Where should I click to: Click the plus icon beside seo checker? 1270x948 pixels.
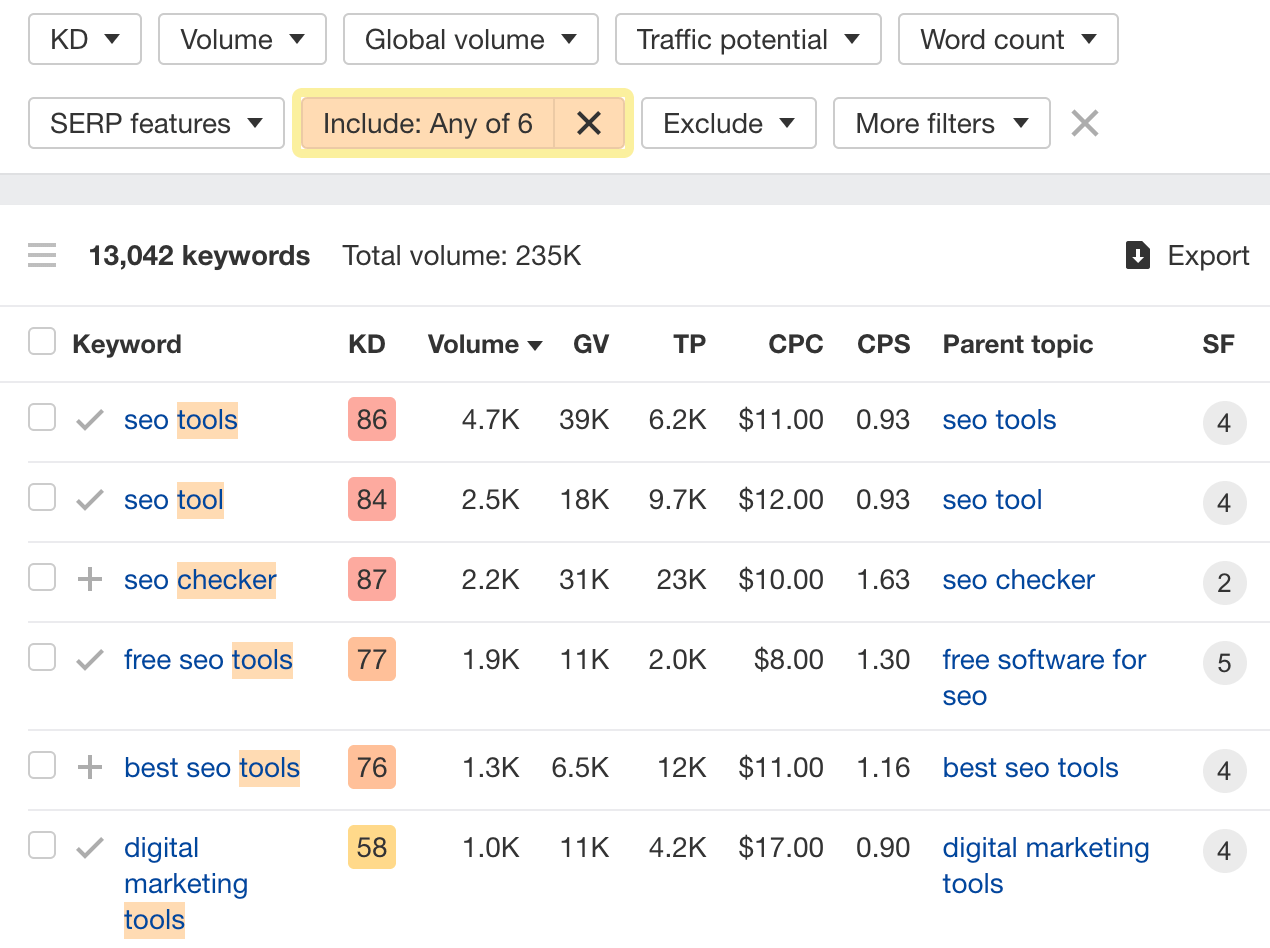click(89, 577)
